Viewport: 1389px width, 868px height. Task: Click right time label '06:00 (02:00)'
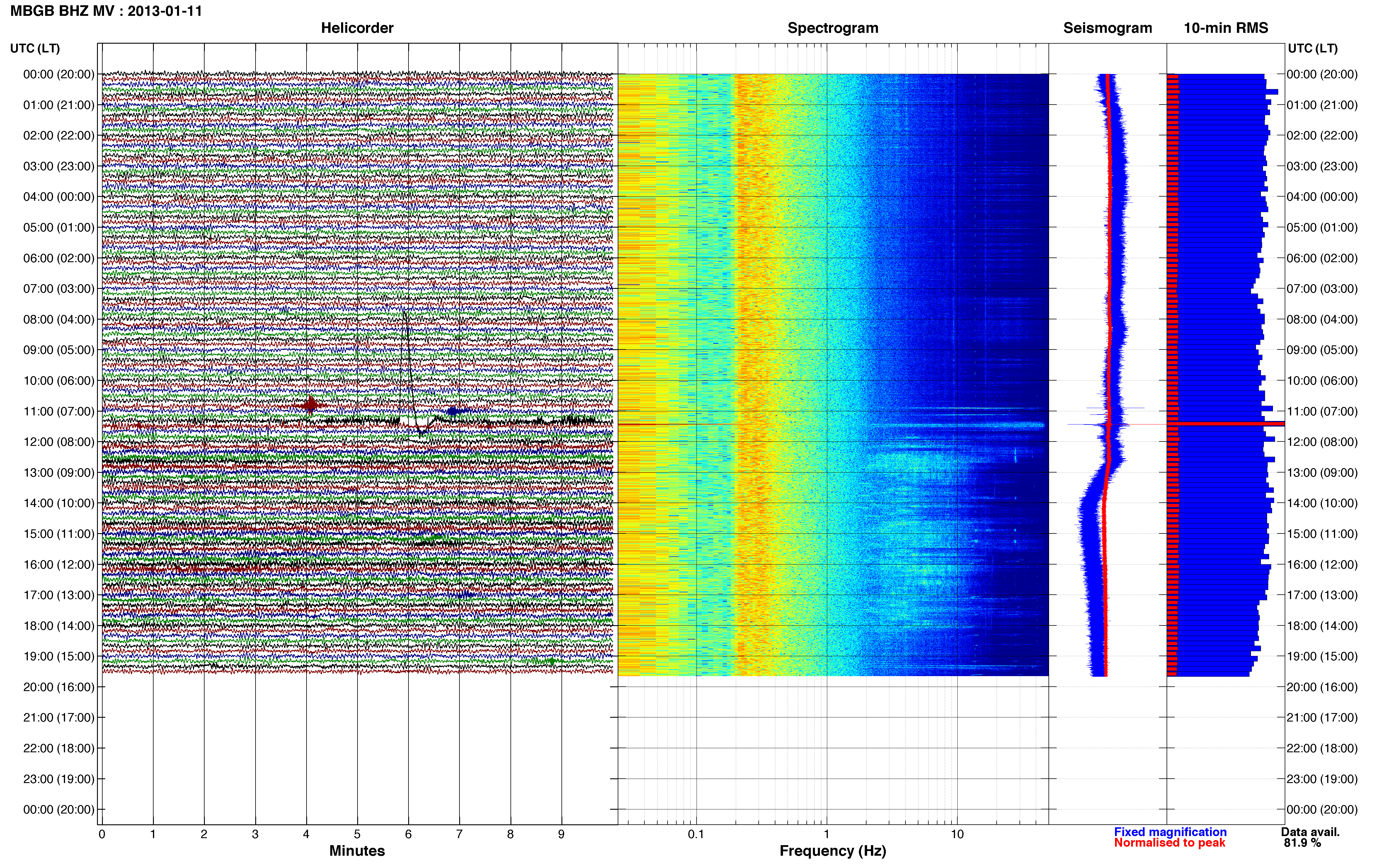(1322, 258)
